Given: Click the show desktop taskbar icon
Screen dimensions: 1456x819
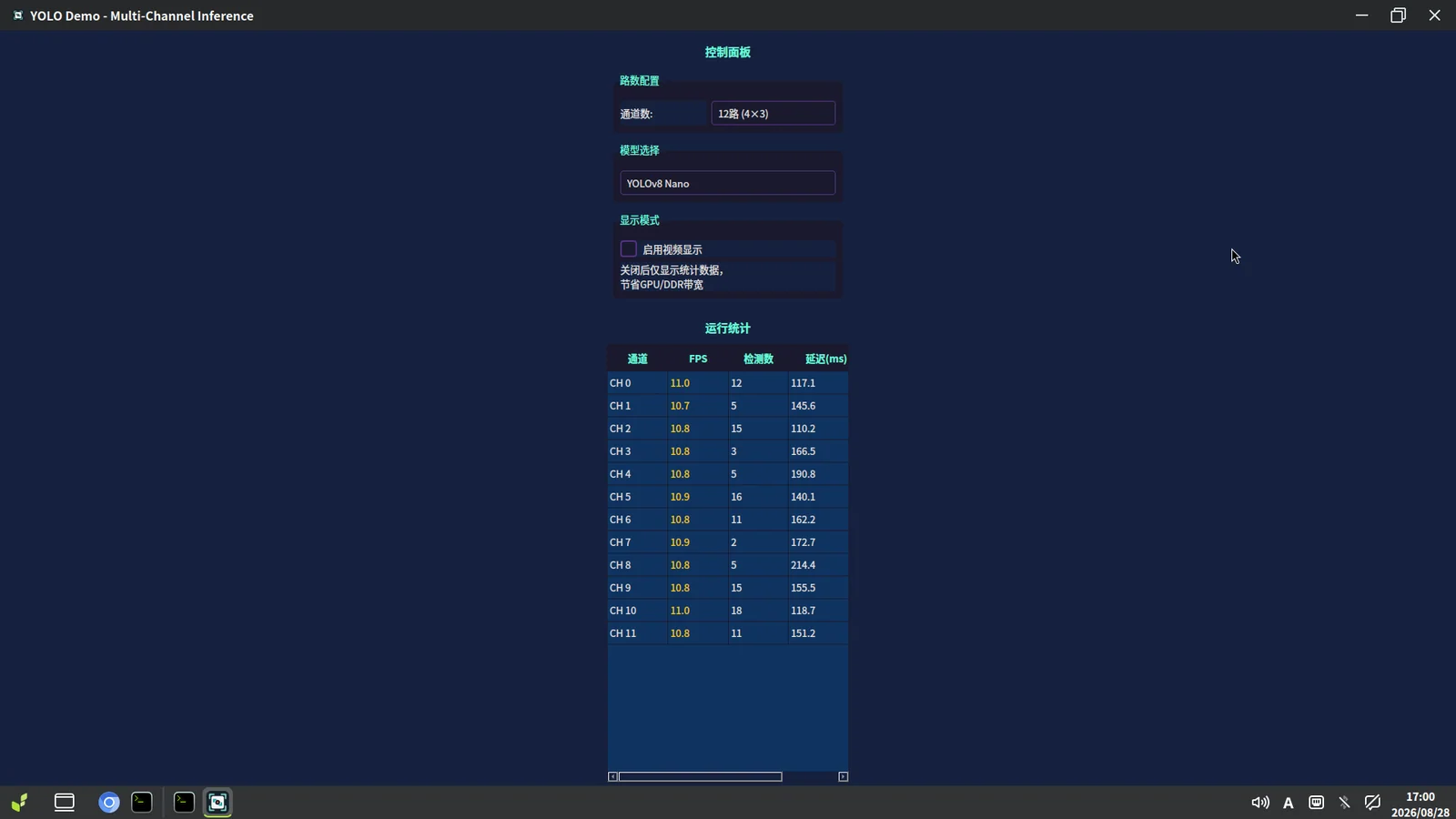Looking at the screenshot, I should pos(65,803).
